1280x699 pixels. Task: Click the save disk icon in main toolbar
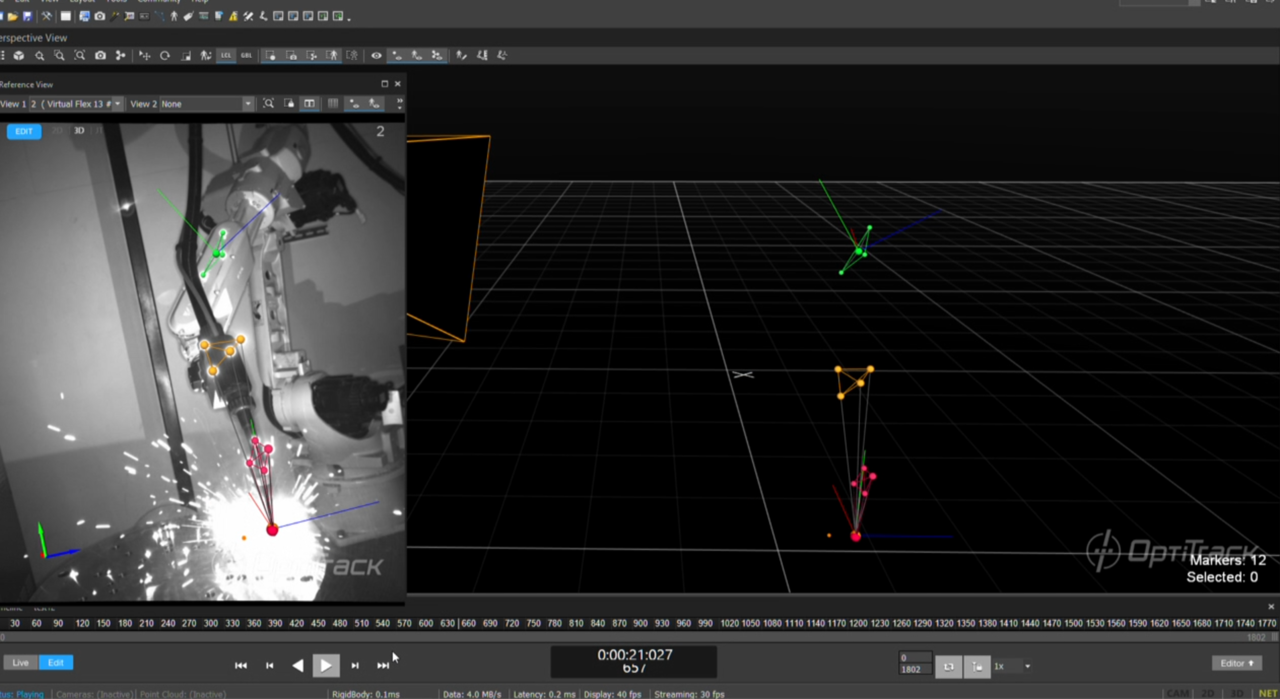pos(27,17)
